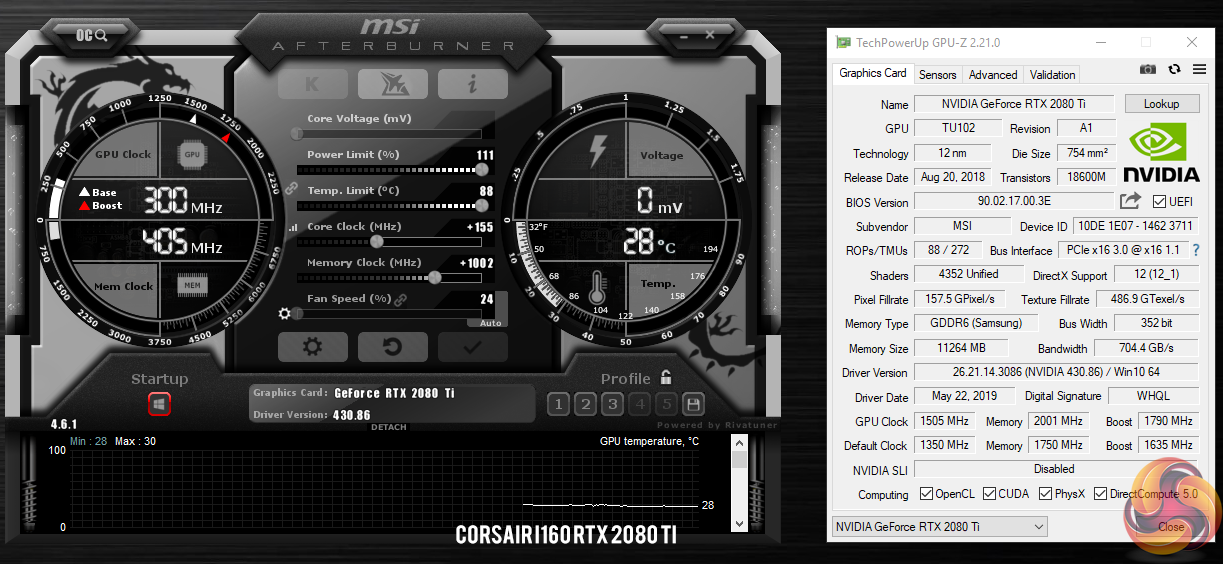Launch MSI Kombustor with the K button
Screen dimensions: 1223x564
313,84
